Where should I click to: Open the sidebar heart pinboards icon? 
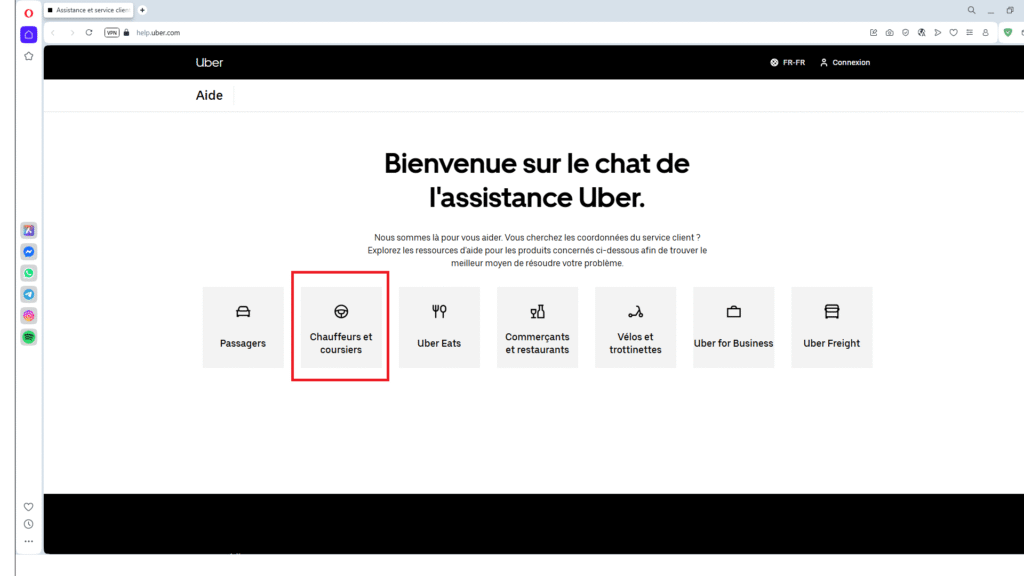[x=29, y=507]
